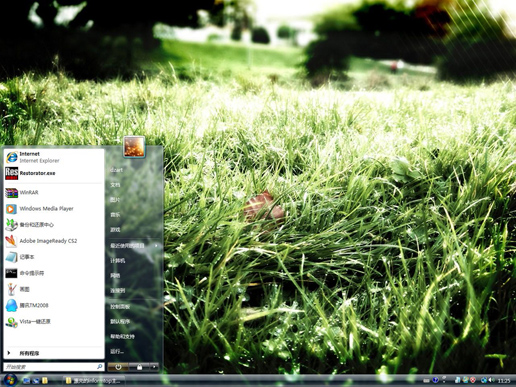Open the shutdown options arrow menu
This screenshot has width=516, height=387.
pos(154,367)
